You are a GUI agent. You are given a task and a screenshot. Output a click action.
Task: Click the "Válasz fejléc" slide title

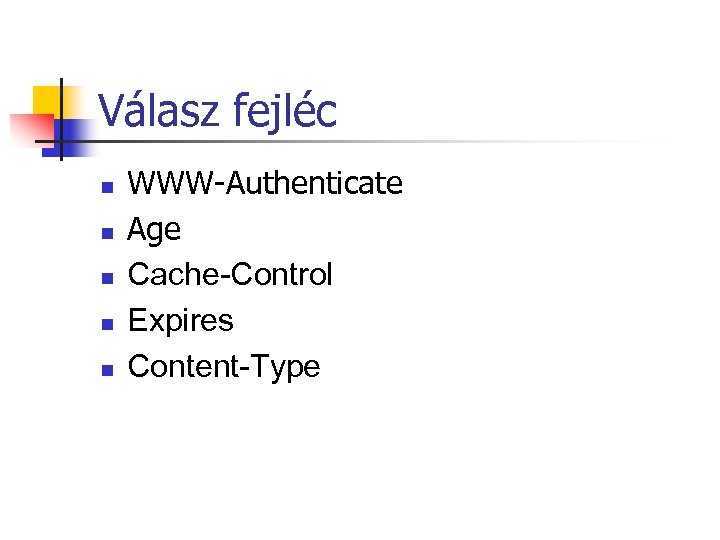tap(218, 111)
